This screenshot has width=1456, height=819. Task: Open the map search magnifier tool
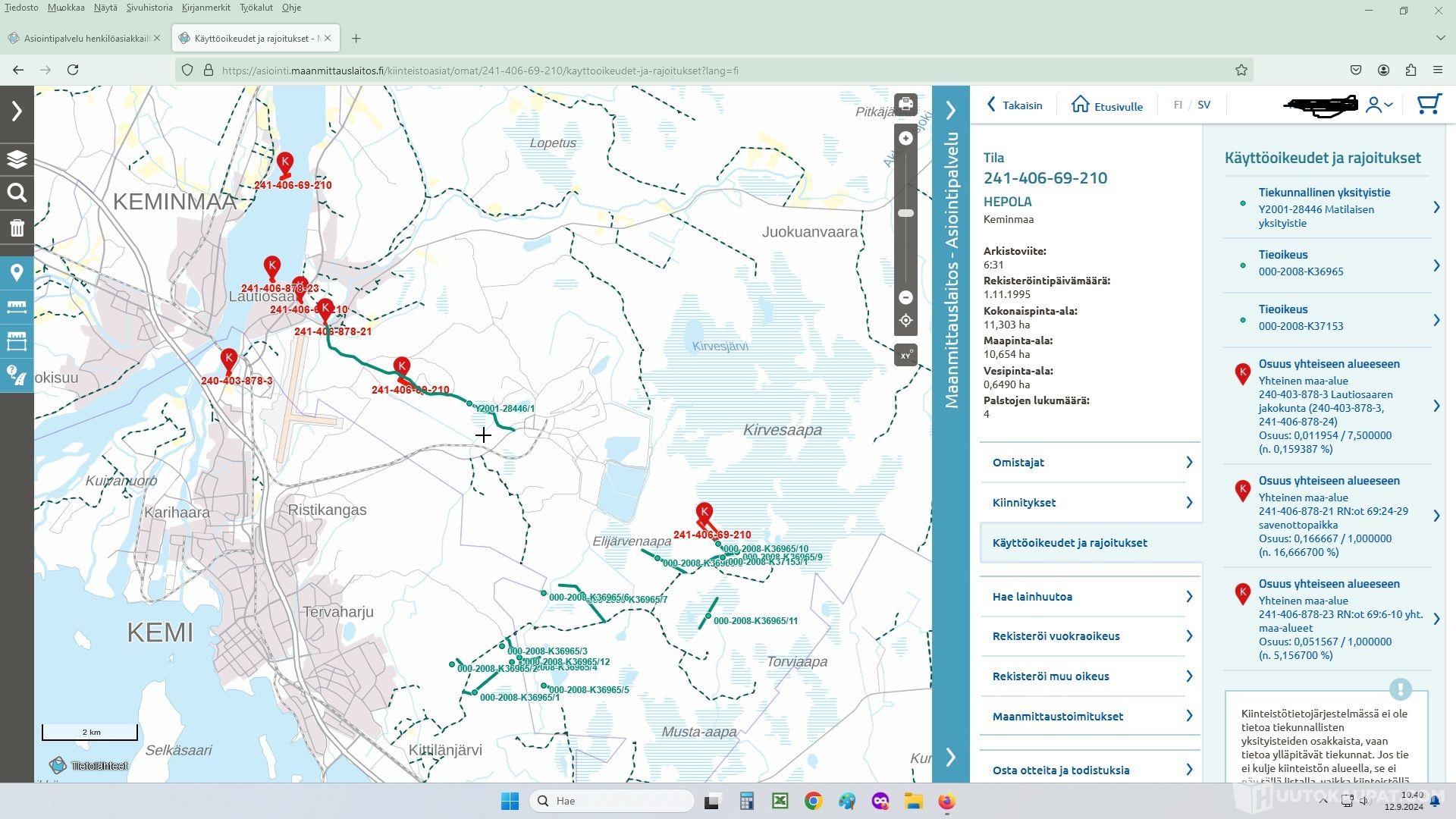pos(17,193)
